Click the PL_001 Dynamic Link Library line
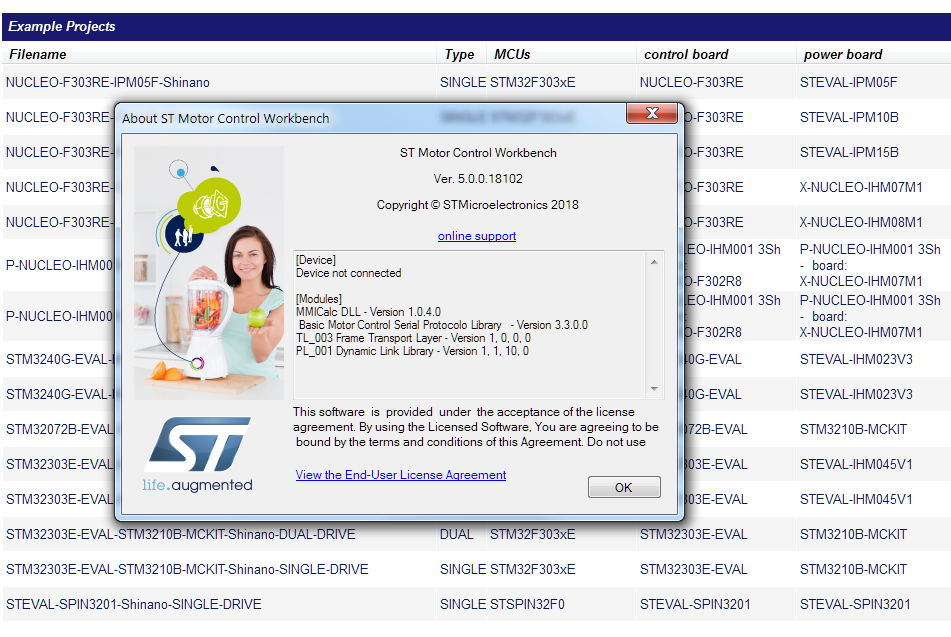951x637 pixels. (412, 351)
